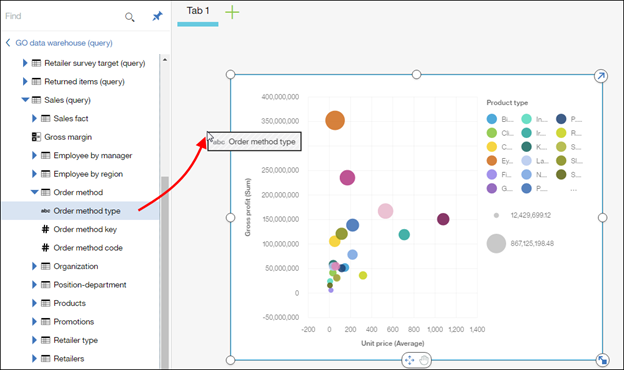Select the Gross margin item
The width and height of the screenshot is (624, 370).
[68, 137]
